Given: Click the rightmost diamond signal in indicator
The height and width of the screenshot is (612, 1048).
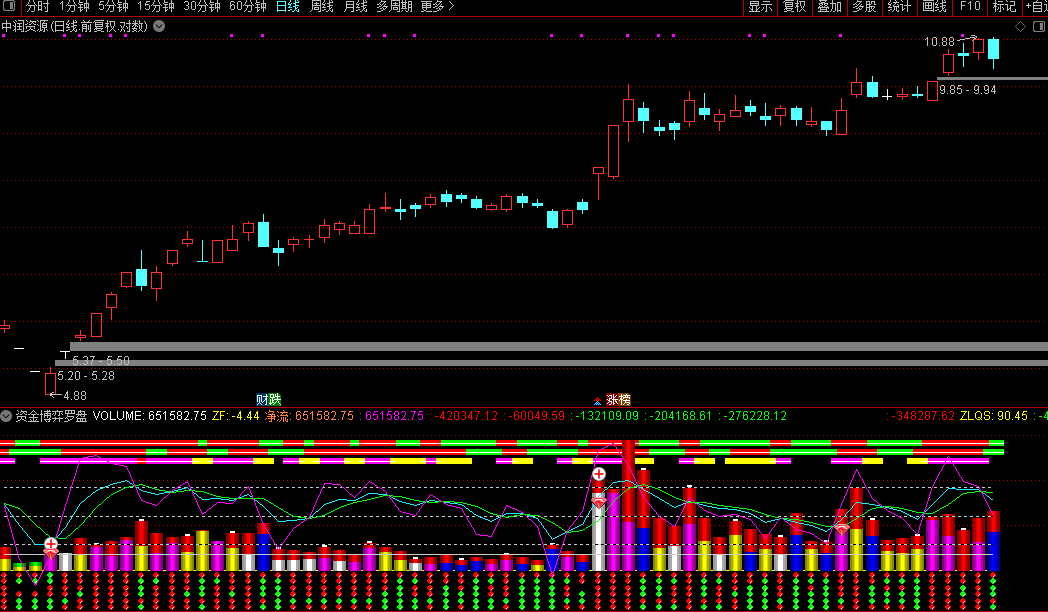Looking at the screenshot, I should [841, 529].
